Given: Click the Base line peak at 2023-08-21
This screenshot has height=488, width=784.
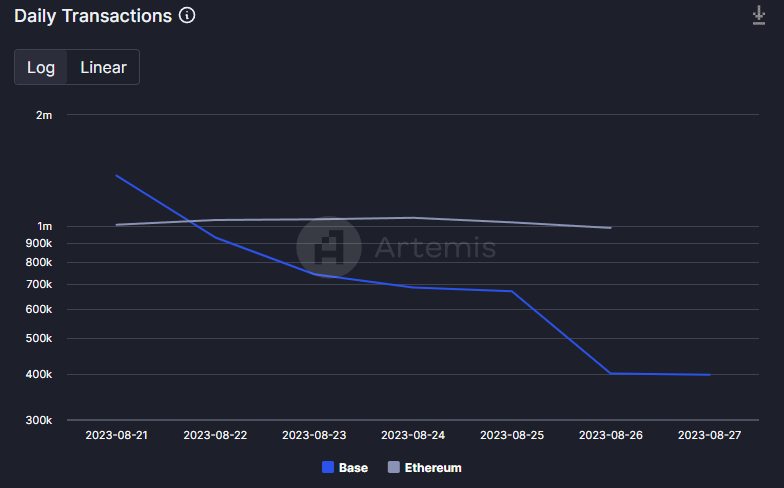Looking at the screenshot, I should (x=117, y=176).
